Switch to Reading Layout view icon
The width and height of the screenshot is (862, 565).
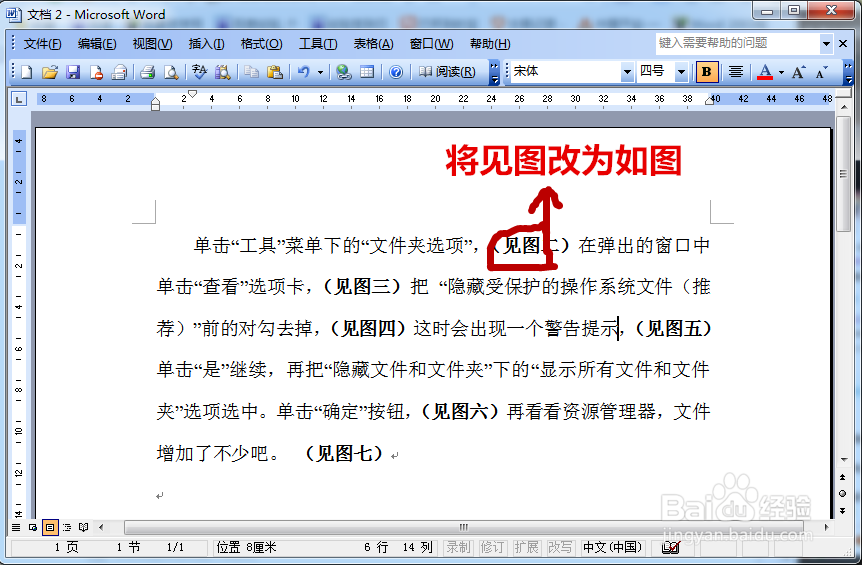(x=84, y=528)
